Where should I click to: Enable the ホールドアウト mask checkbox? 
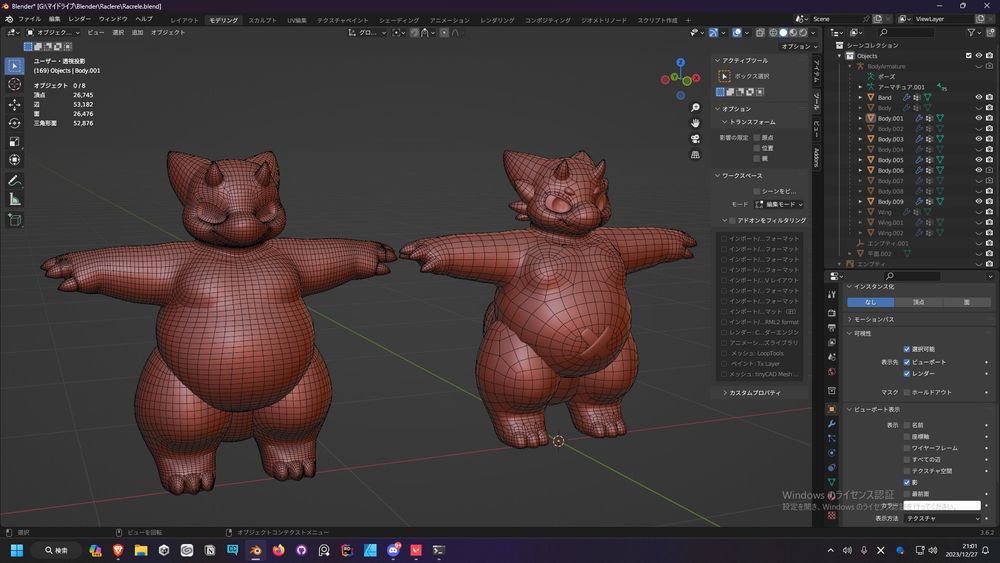point(907,392)
